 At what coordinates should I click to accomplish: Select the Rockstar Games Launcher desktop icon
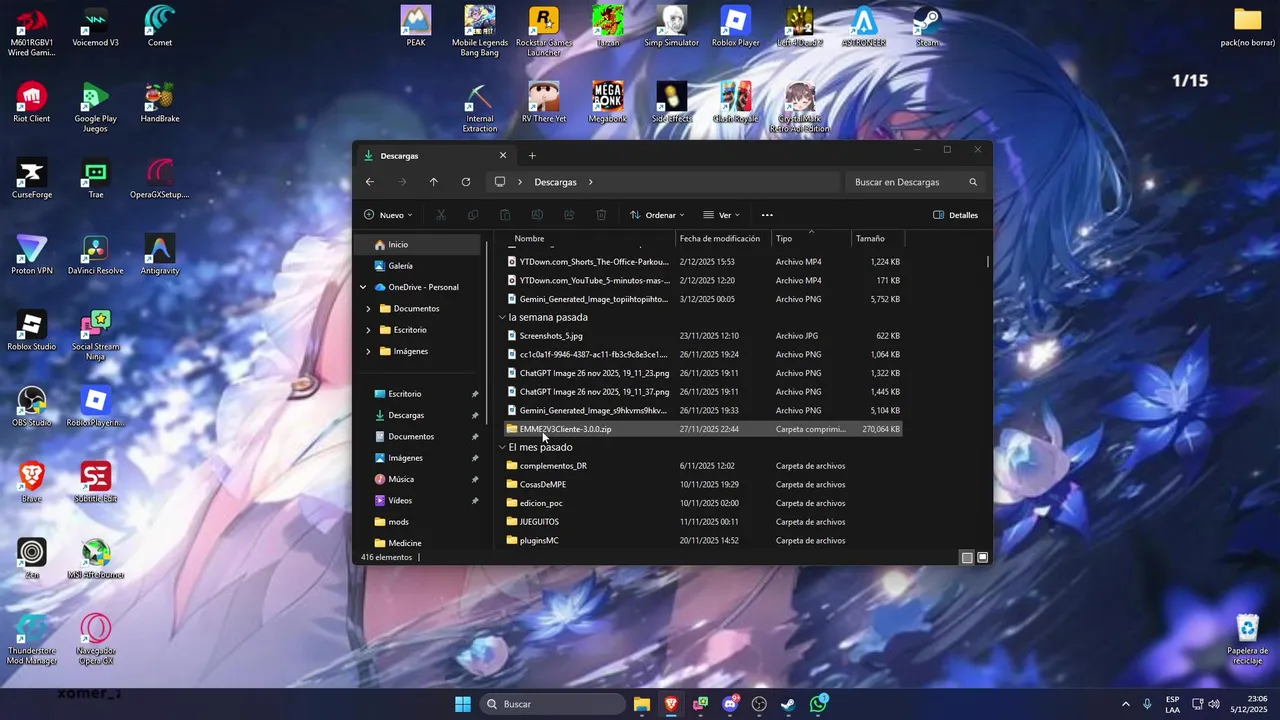pos(544,30)
